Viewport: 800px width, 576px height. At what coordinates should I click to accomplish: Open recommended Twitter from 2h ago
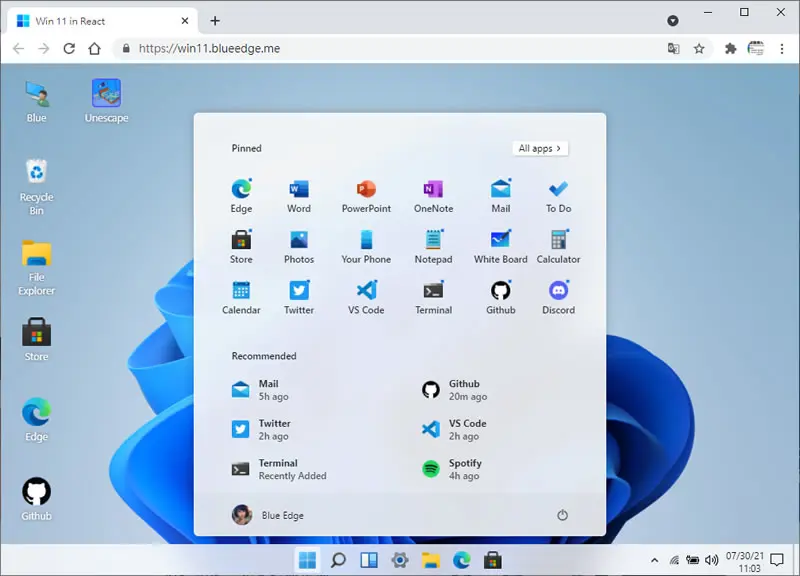pyautogui.click(x=261, y=430)
